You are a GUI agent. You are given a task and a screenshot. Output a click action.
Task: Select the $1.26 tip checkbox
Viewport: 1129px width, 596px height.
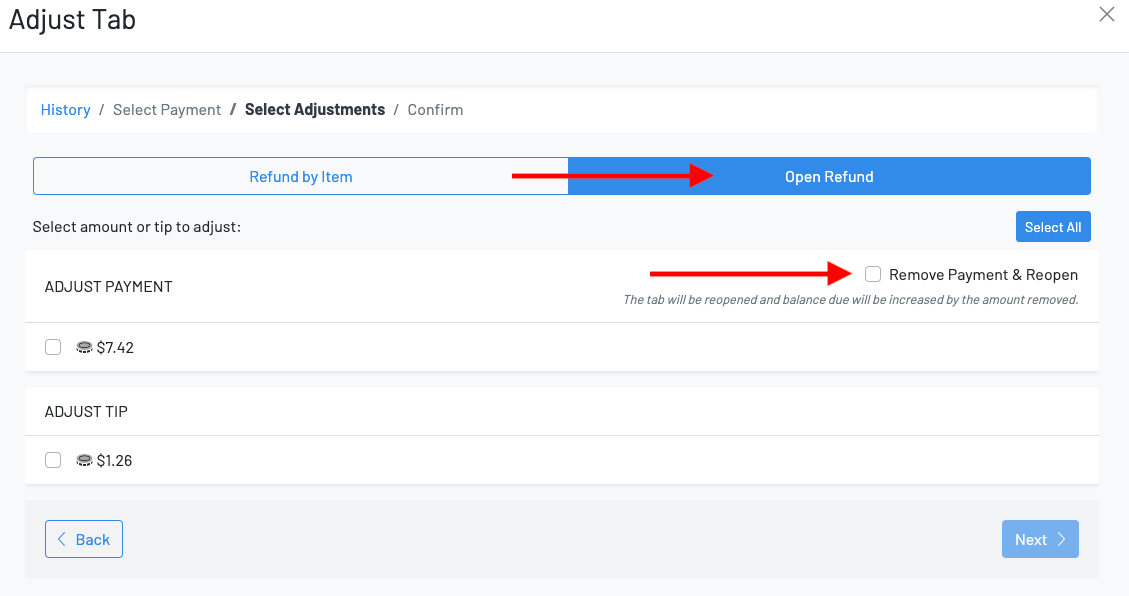tap(53, 460)
